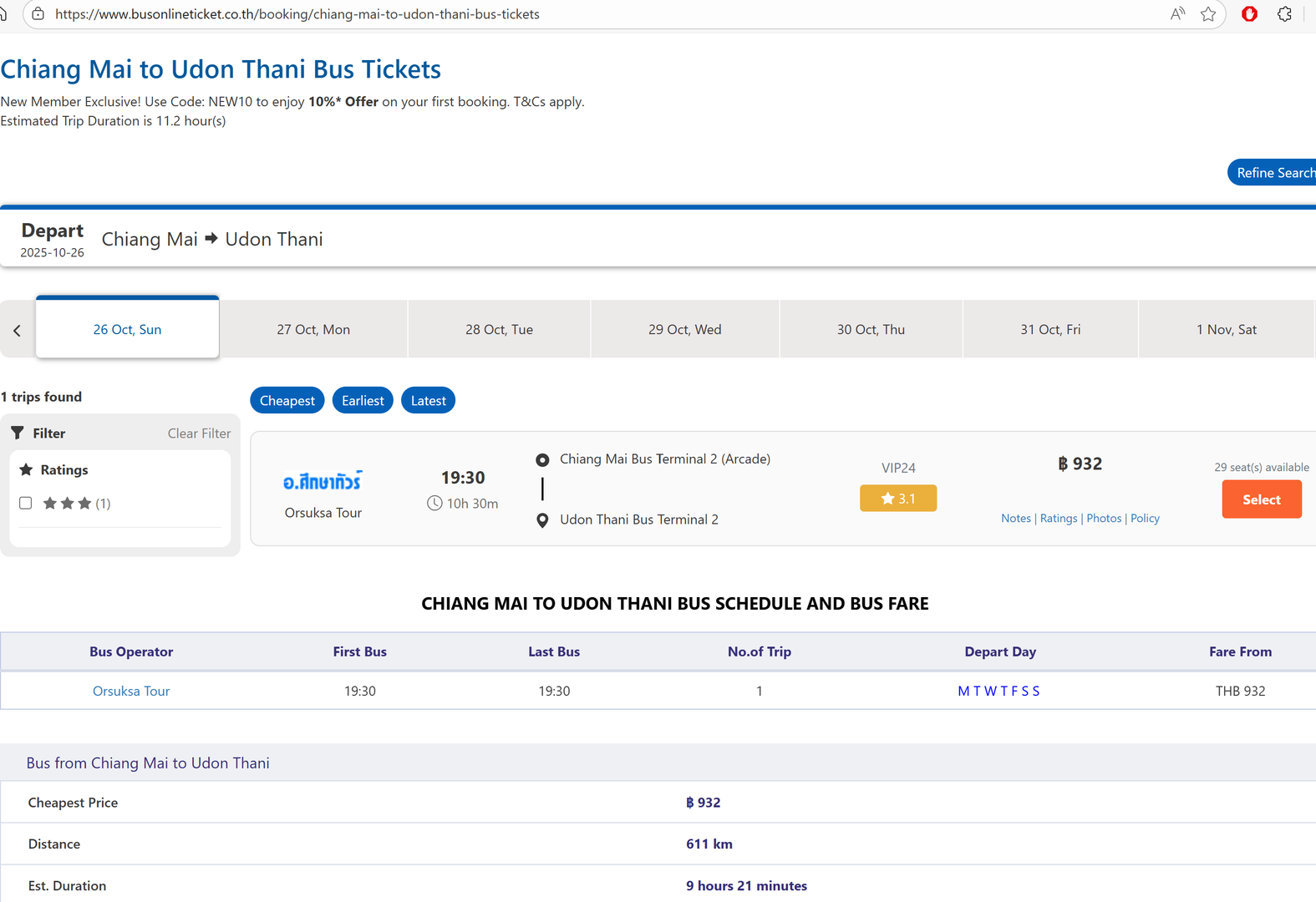
Task: Click the filter funnel icon
Action: click(18, 433)
